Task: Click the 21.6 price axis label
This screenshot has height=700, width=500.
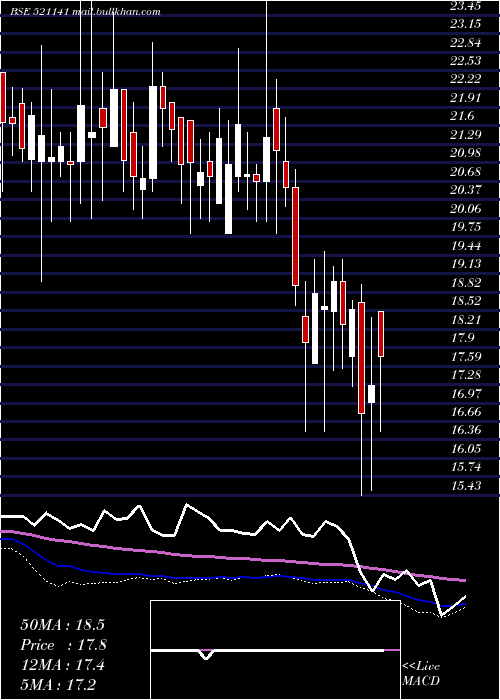Action: pos(462,116)
